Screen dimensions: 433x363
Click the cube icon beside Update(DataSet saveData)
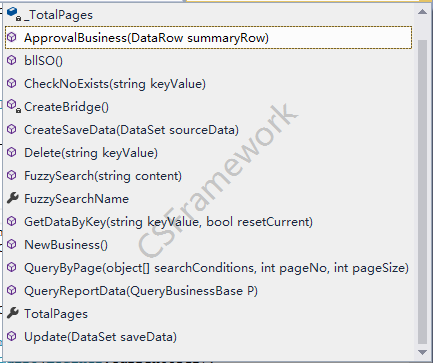pos(12,336)
